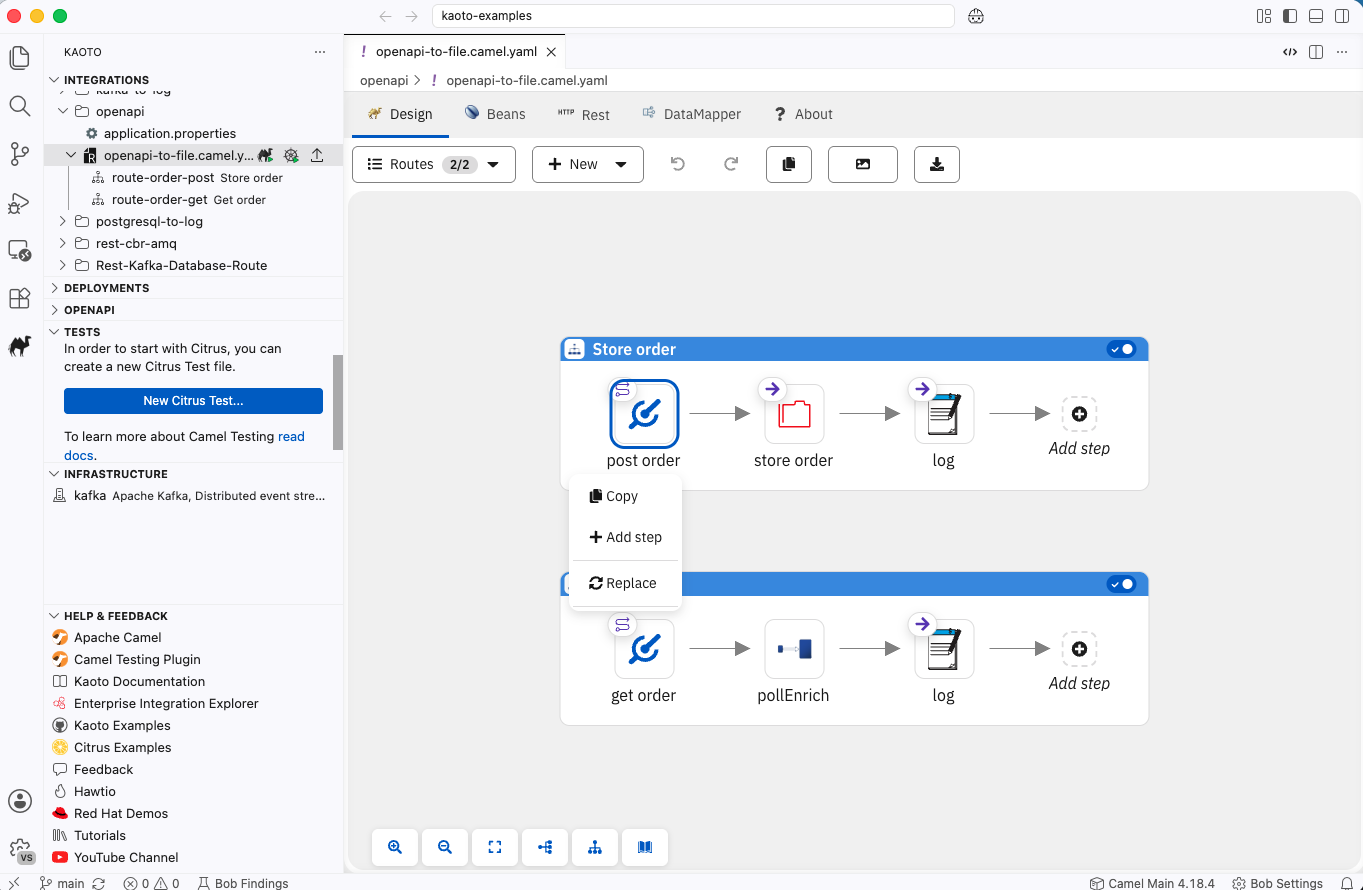Toggle second route enabled switch
Image resolution: width=1363 pixels, height=890 pixels.
tap(1121, 584)
